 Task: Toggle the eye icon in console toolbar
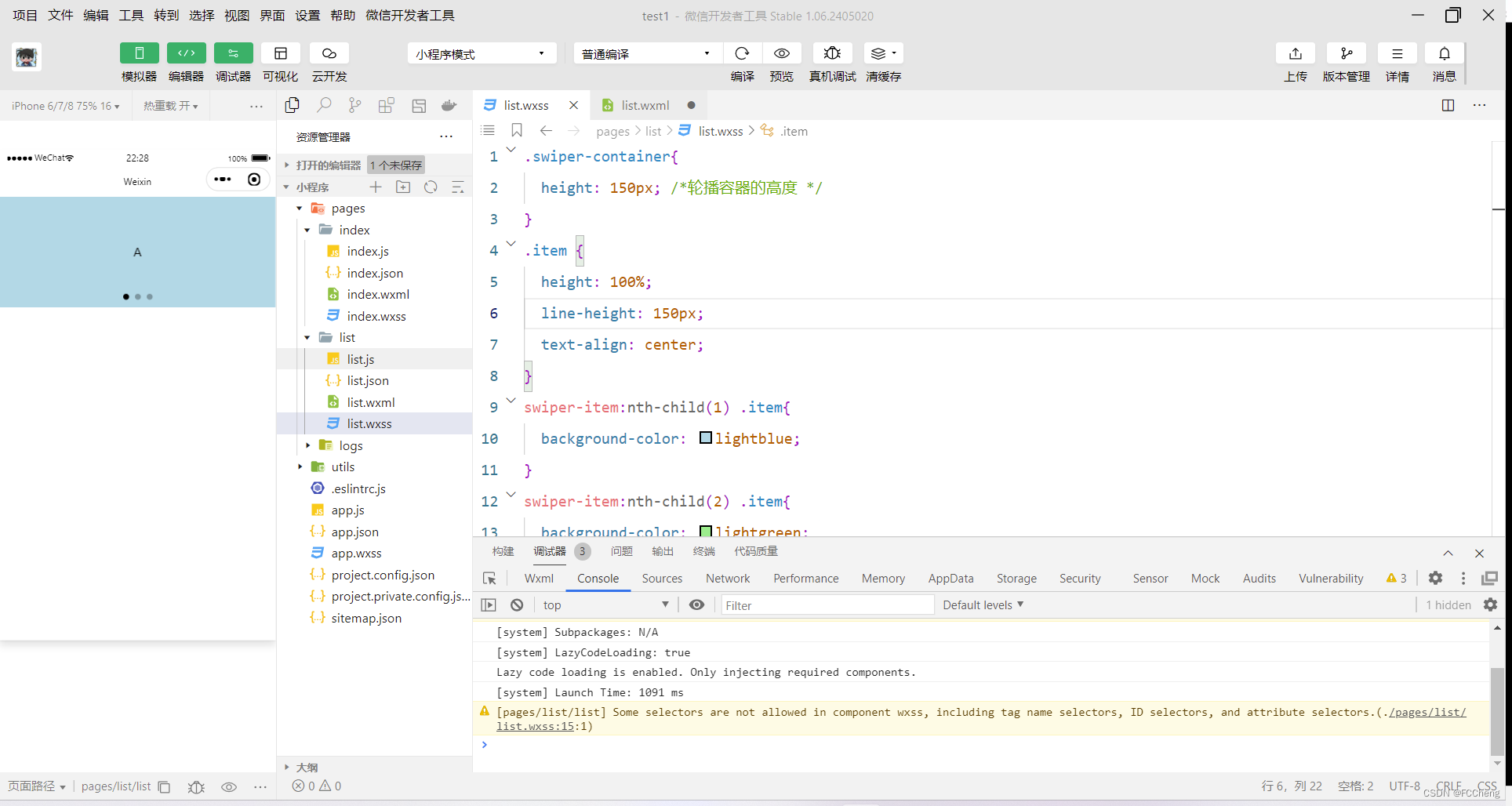(x=696, y=604)
